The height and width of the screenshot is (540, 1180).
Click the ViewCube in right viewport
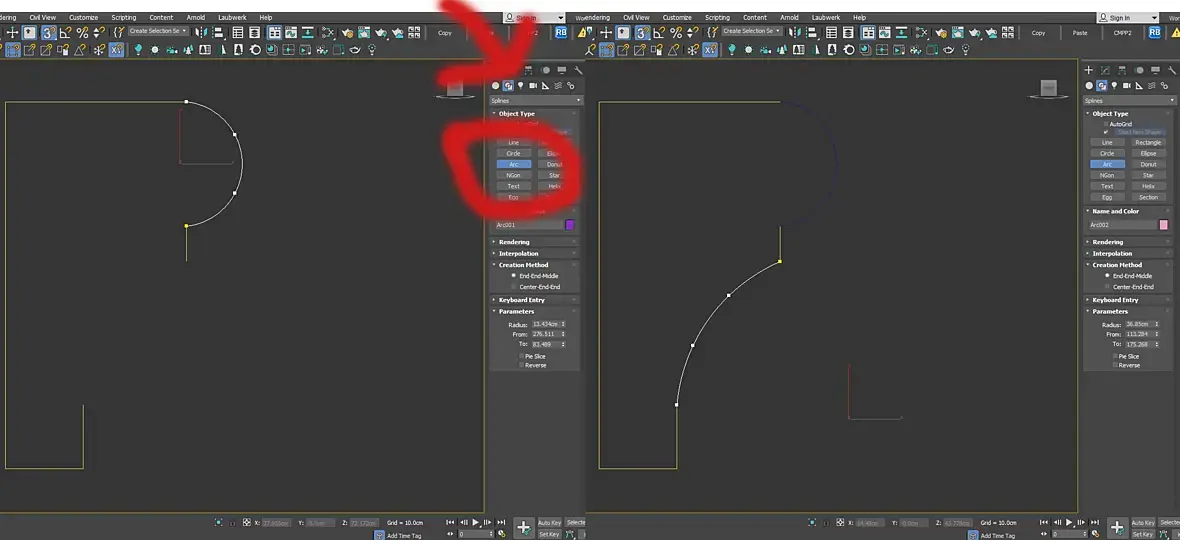tap(1048, 89)
